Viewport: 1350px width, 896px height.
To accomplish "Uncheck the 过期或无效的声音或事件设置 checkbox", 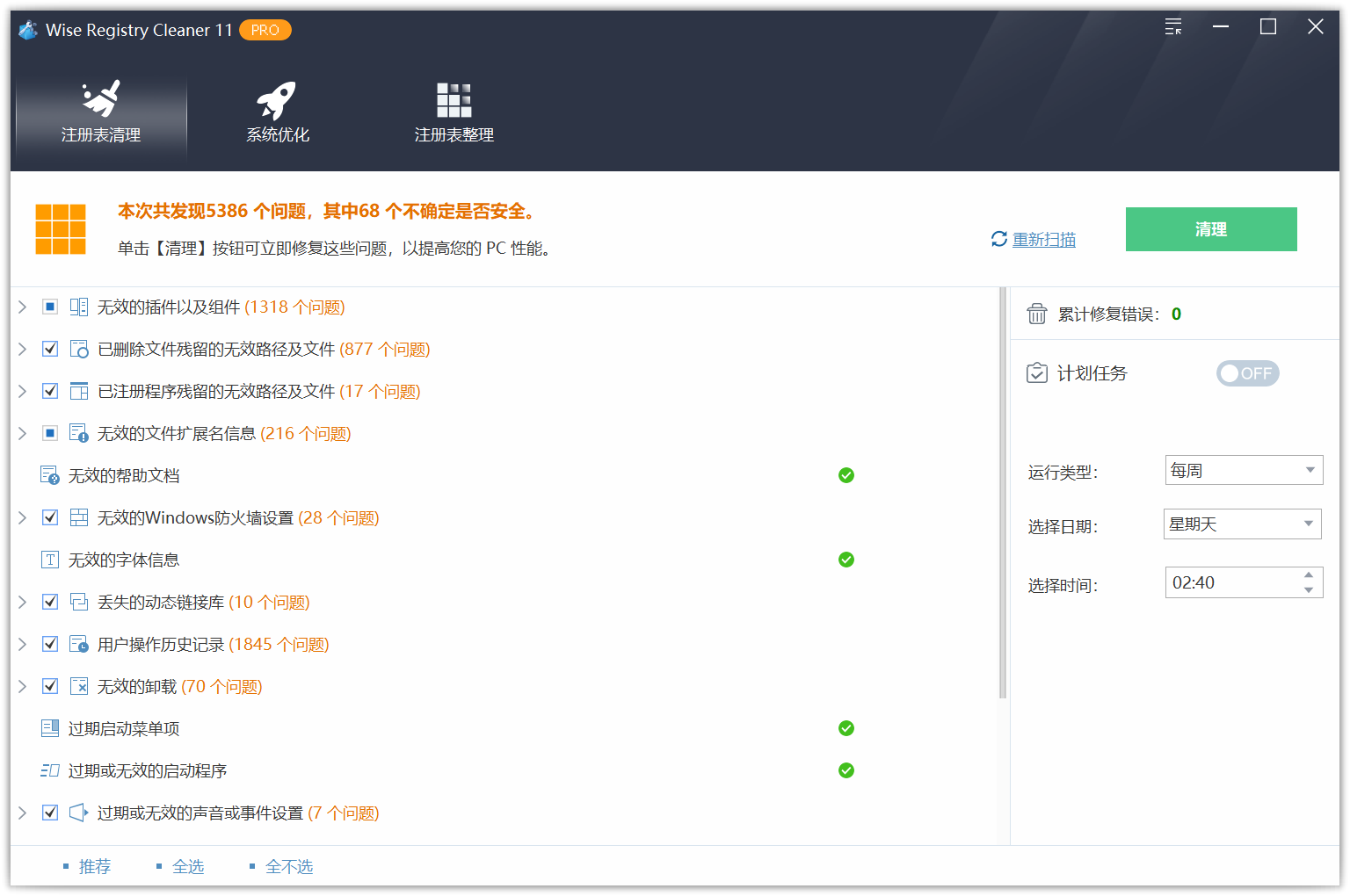I will click(50, 813).
